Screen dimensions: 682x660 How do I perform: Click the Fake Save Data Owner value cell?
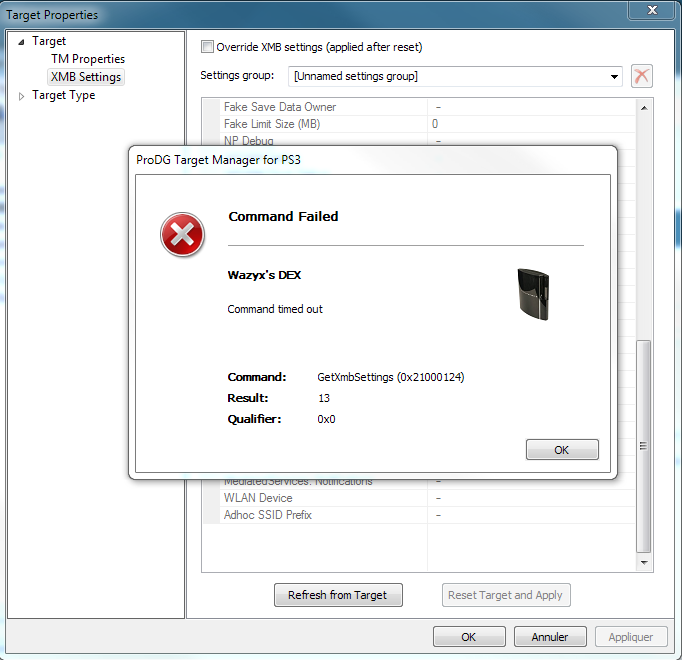pyautogui.click(x=532, y=107)
